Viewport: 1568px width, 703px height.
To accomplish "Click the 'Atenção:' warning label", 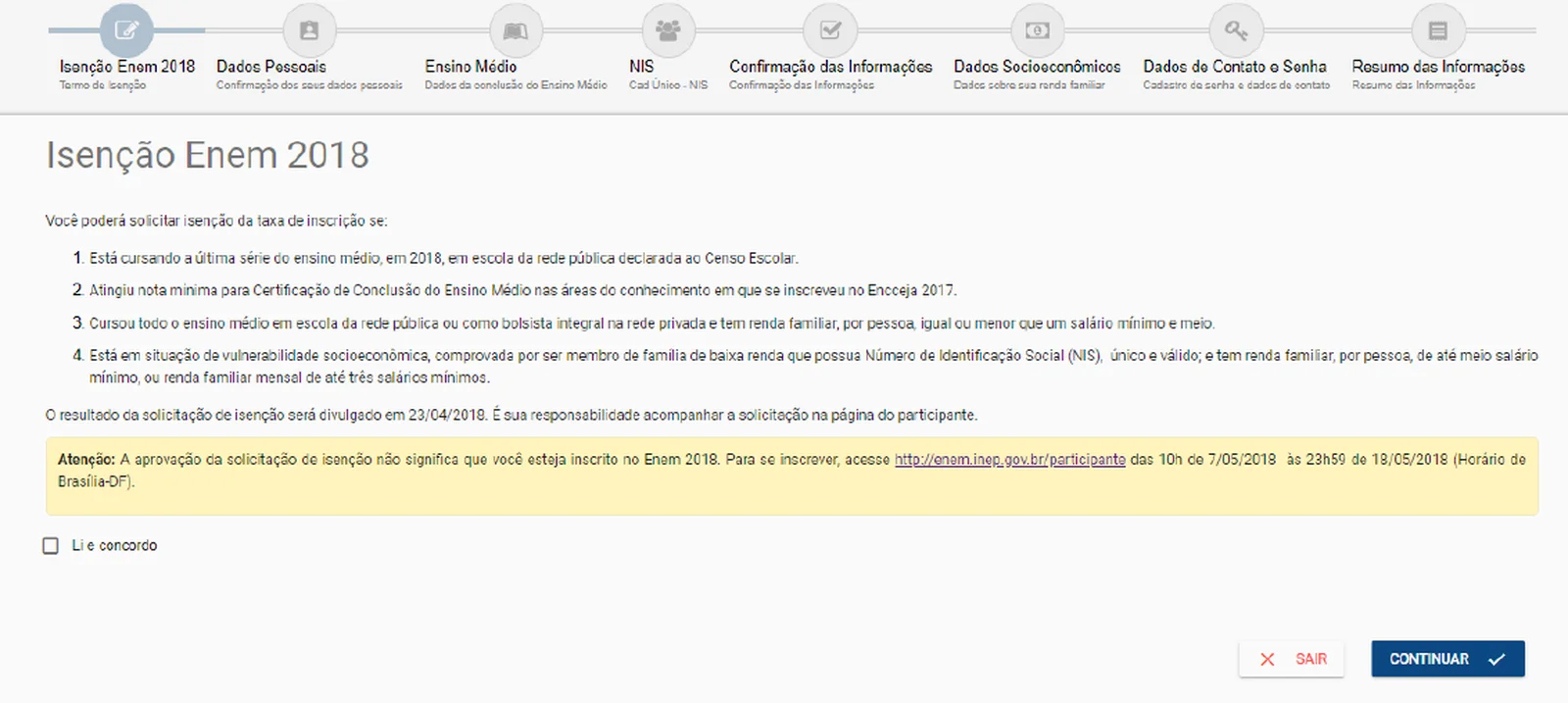I will 86,459.
